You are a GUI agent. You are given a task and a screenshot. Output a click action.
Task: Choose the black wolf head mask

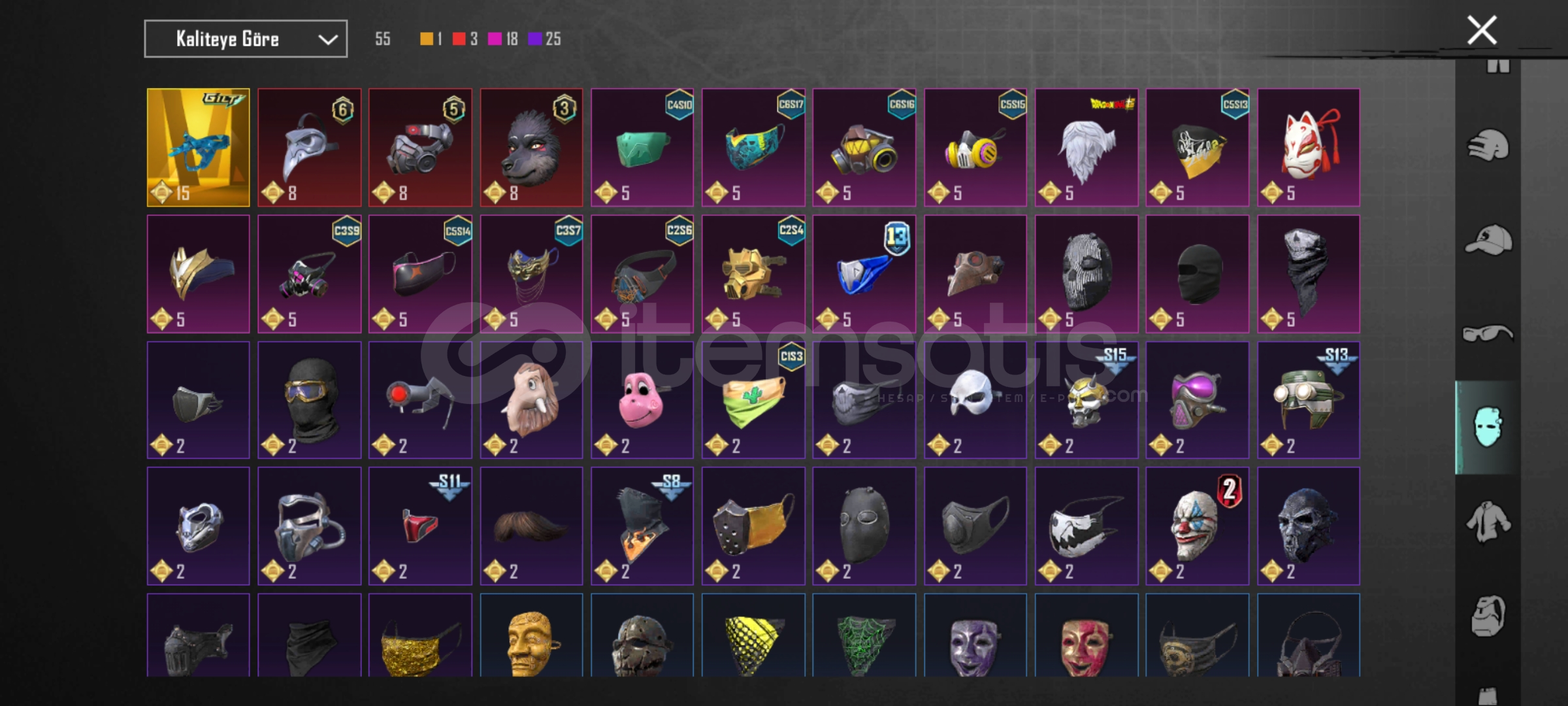[532, 148]
